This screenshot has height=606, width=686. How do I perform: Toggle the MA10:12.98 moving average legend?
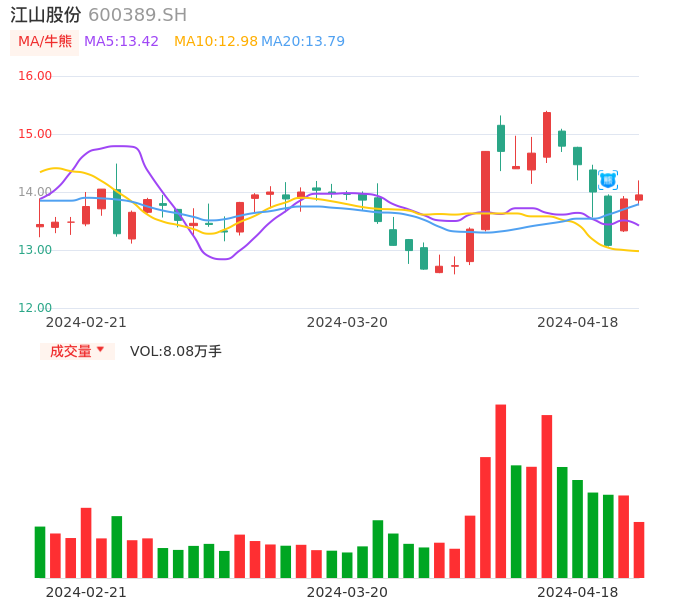(215, 42)
